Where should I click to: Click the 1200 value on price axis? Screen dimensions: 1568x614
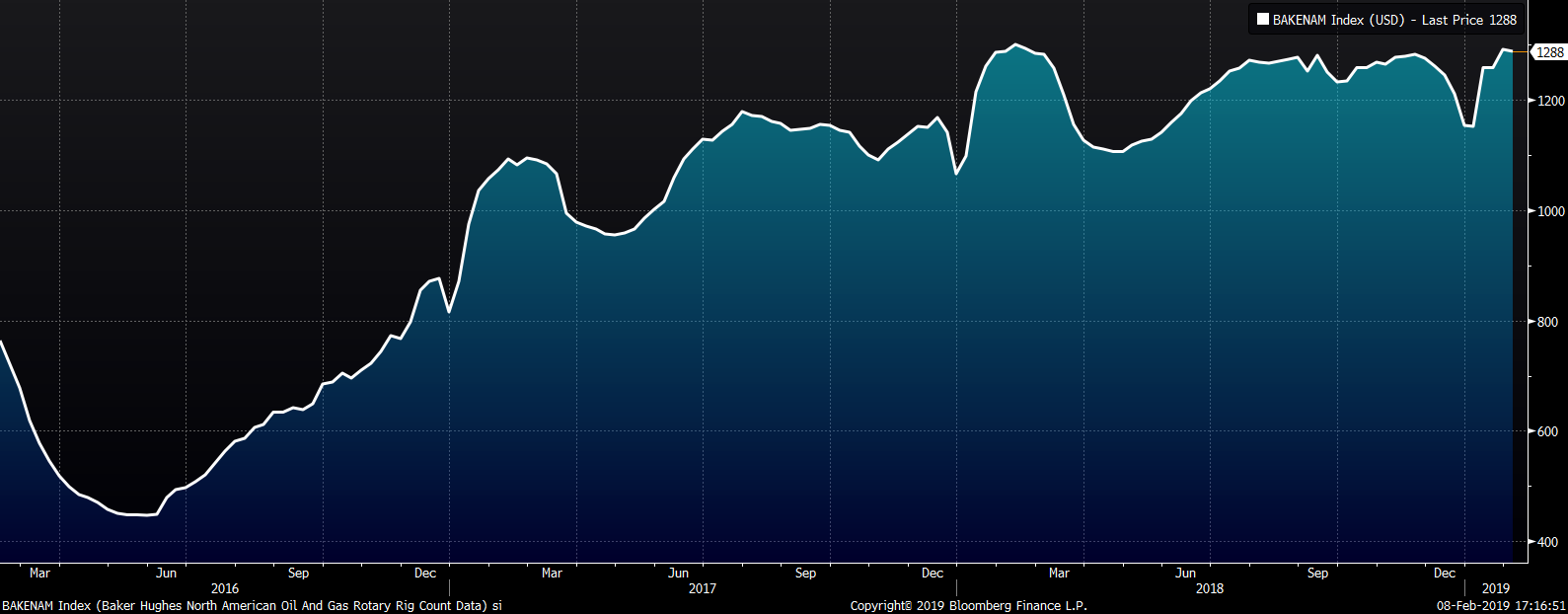click(1550, 101)
